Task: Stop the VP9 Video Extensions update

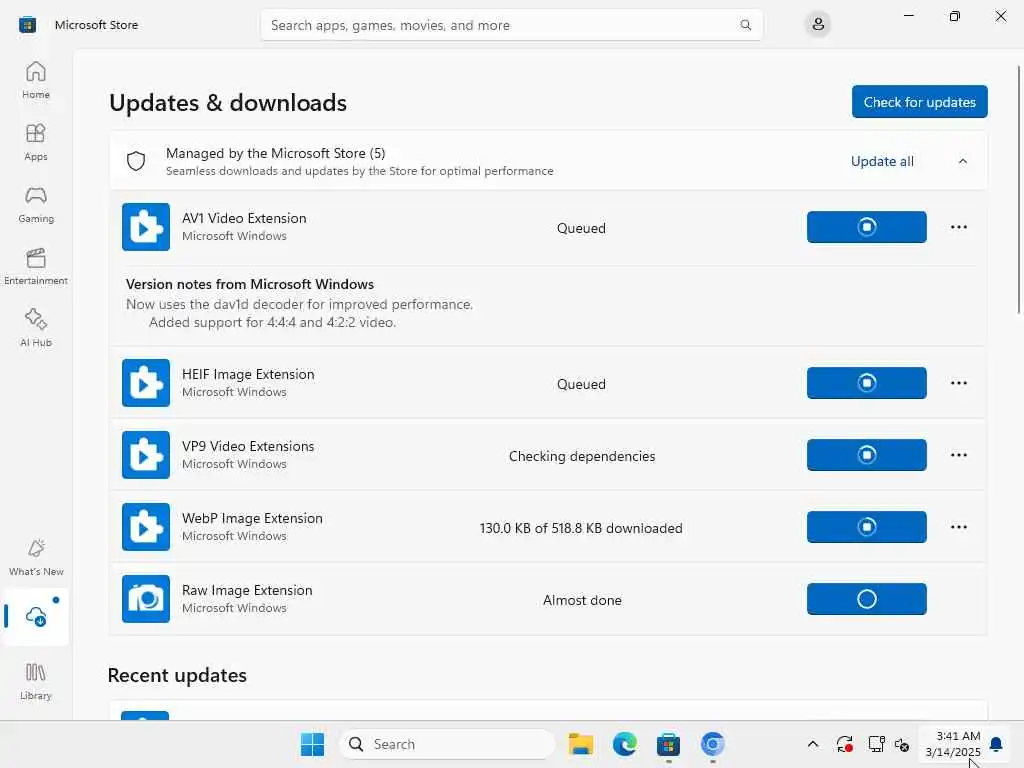Action: click(867, 455)
